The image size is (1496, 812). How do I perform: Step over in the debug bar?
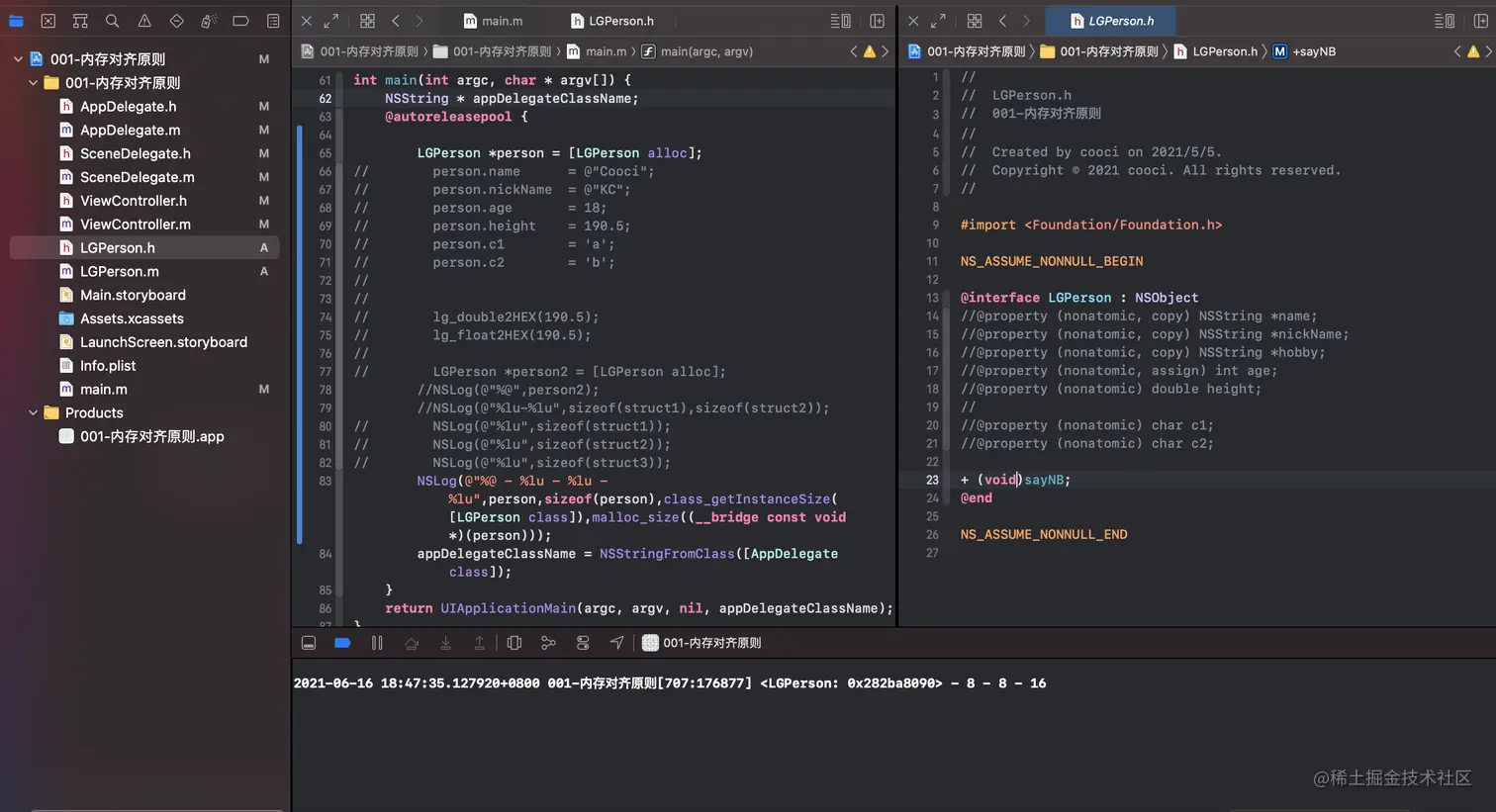tap(412, 643)
